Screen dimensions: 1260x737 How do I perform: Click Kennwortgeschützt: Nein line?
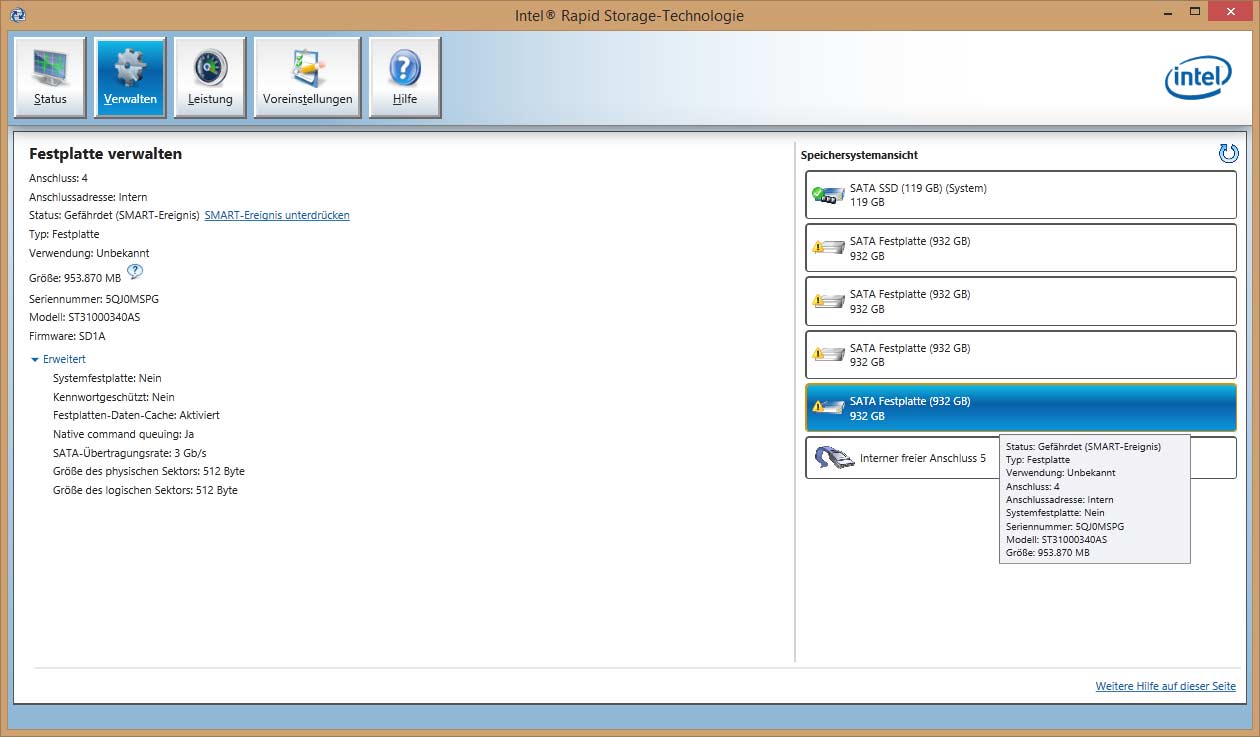pos(114,397)
